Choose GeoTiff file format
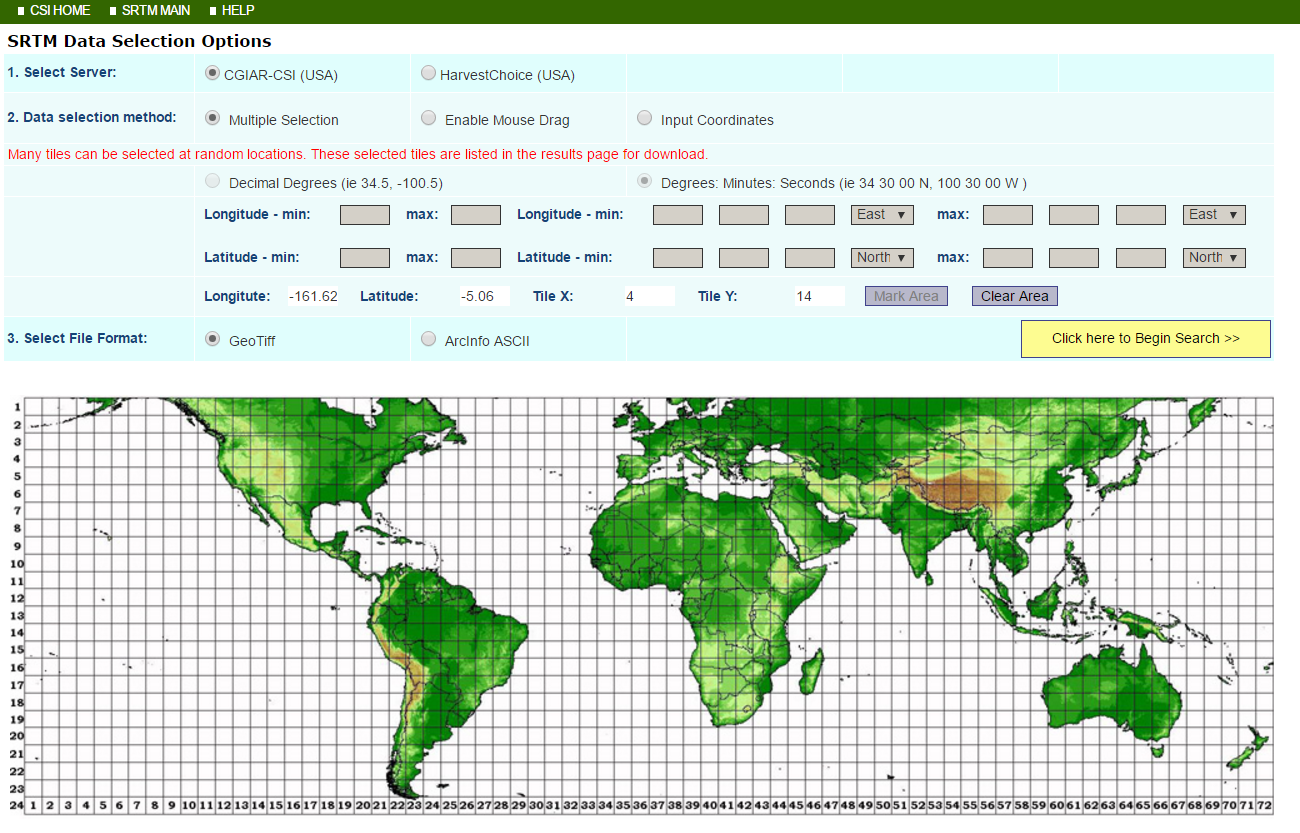1300x833 pixels. pyautogui.click(x=212, y=339)
